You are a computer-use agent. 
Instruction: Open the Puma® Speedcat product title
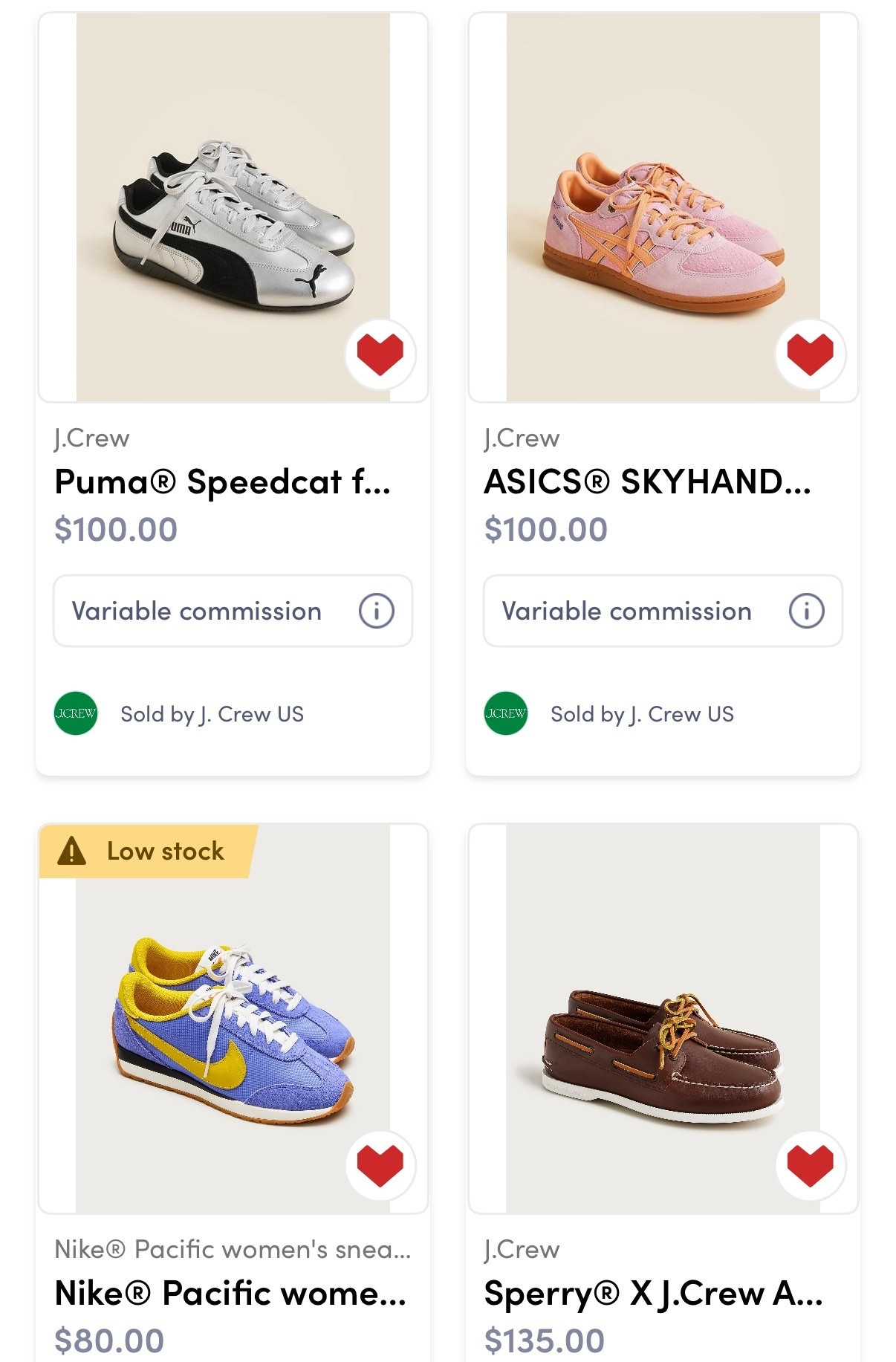[x=223, y=481]
